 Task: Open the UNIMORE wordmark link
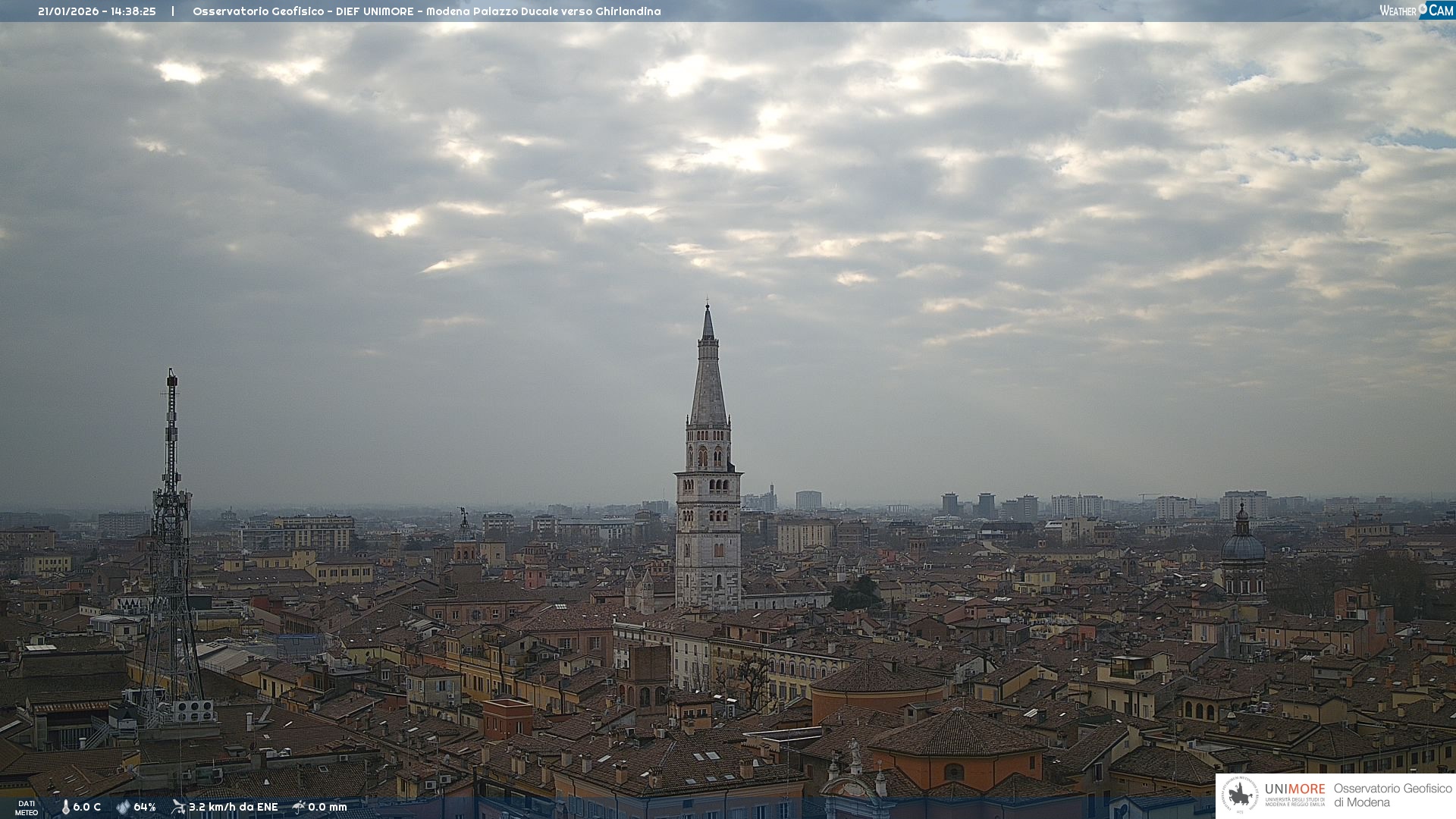[x=1294, y=789]
